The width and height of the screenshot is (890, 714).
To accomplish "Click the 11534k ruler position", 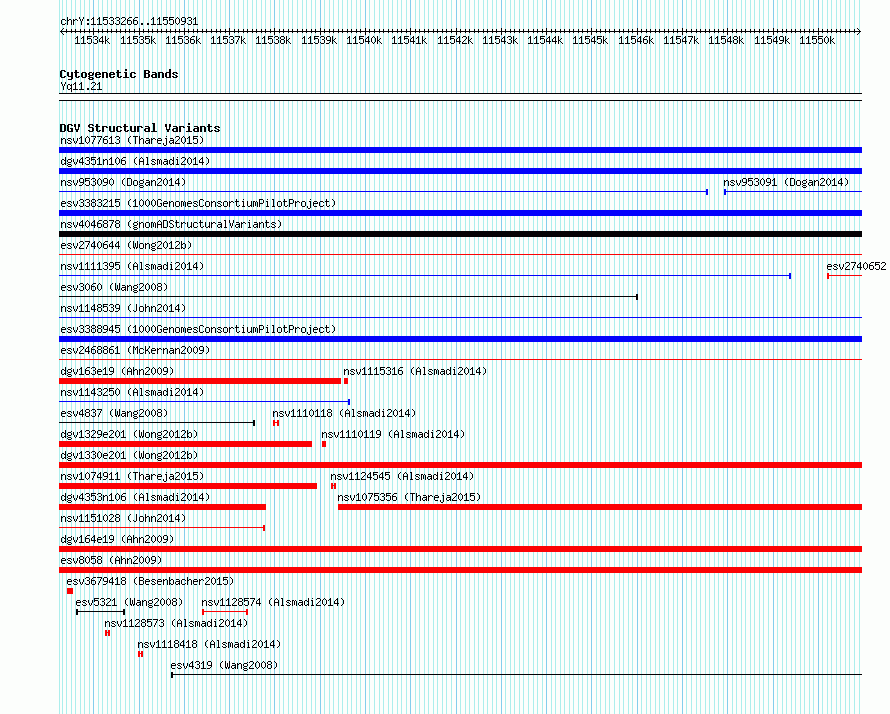I will click(92, 41).
